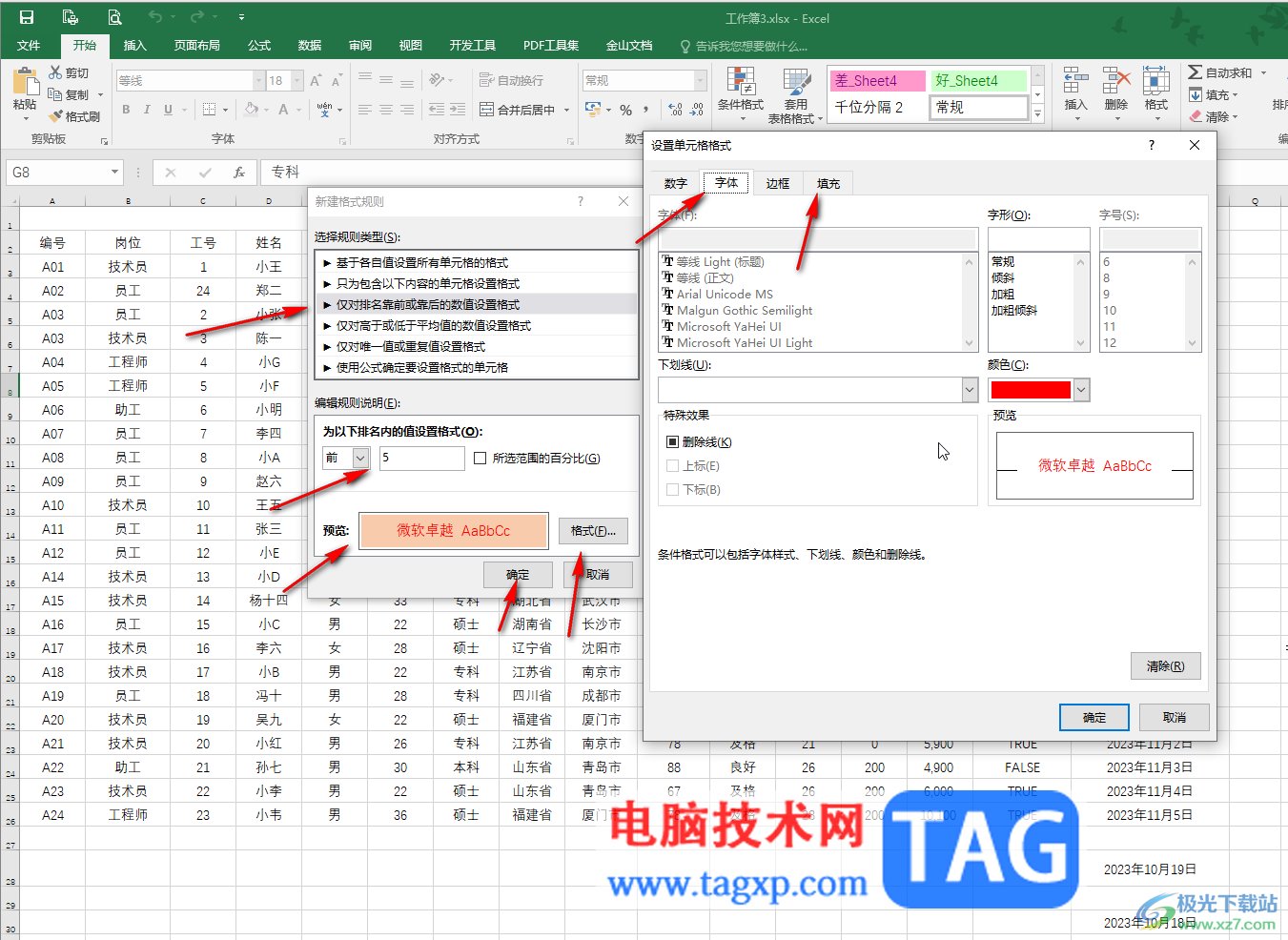Switch to the Border tab in Format Cells
1288x940 pixels.
pos(778,183)
